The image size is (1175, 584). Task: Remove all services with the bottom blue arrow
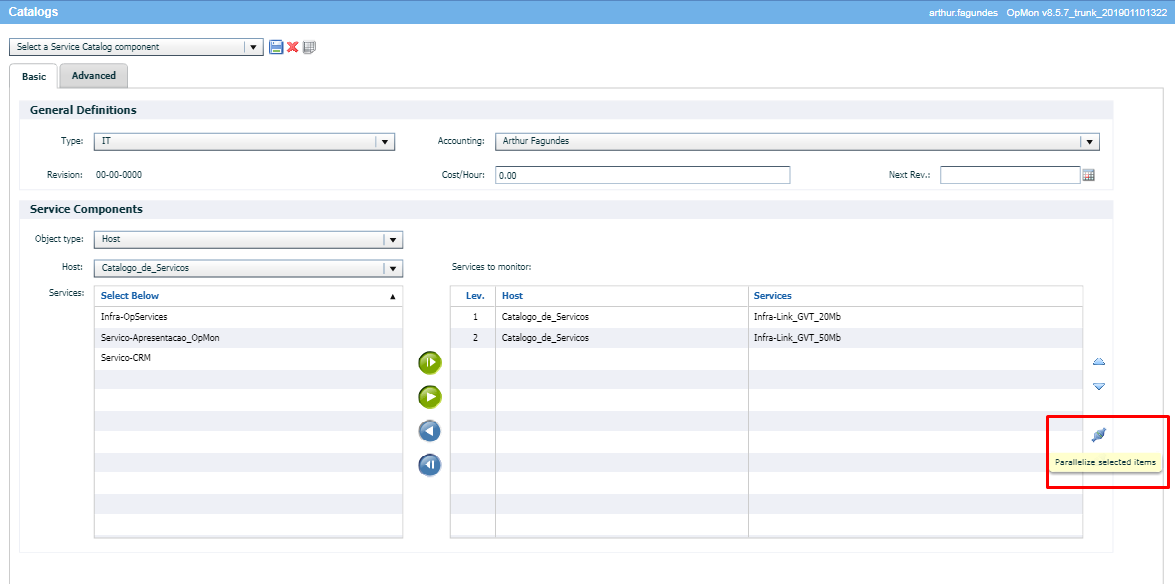coord(429,465)
